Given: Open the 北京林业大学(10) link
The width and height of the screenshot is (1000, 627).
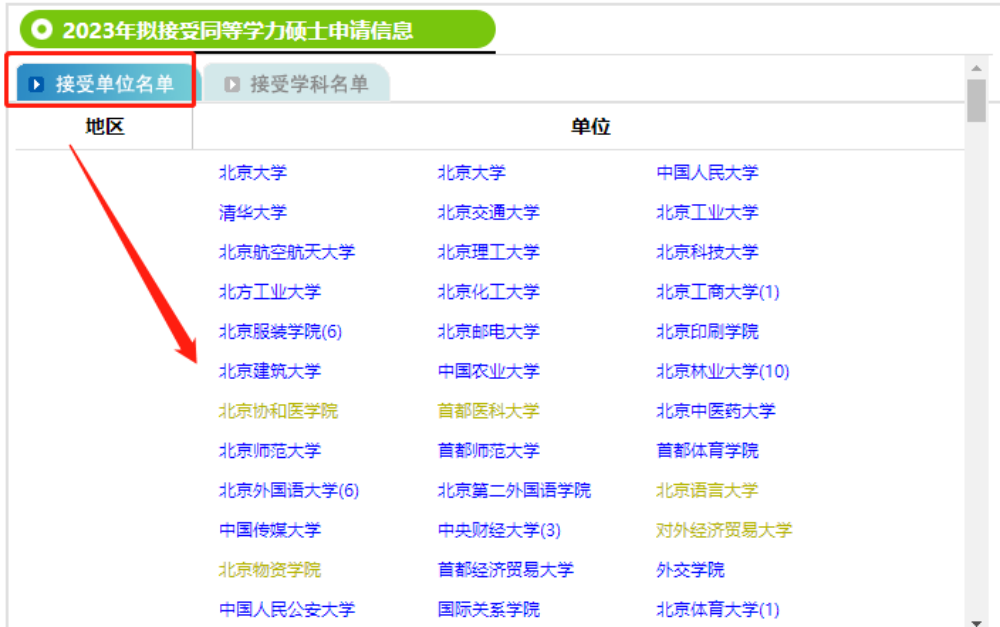Looking at the screenshot, I should click(x=723, y=371).
